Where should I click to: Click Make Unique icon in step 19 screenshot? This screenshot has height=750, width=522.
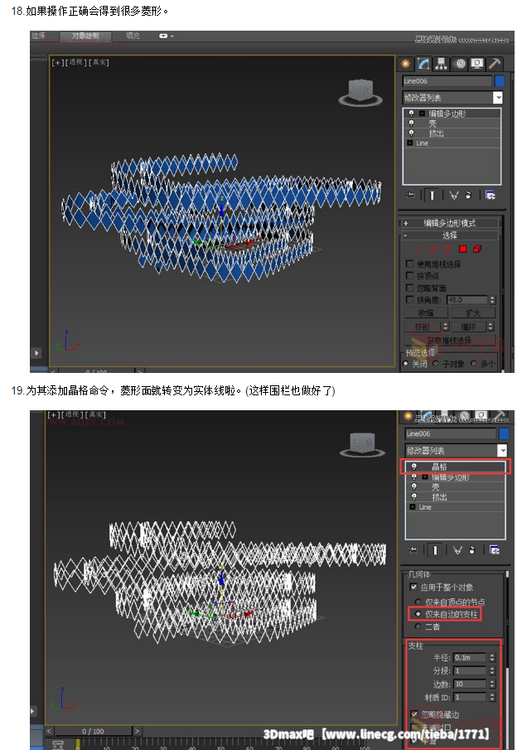[x=457, y=550]
